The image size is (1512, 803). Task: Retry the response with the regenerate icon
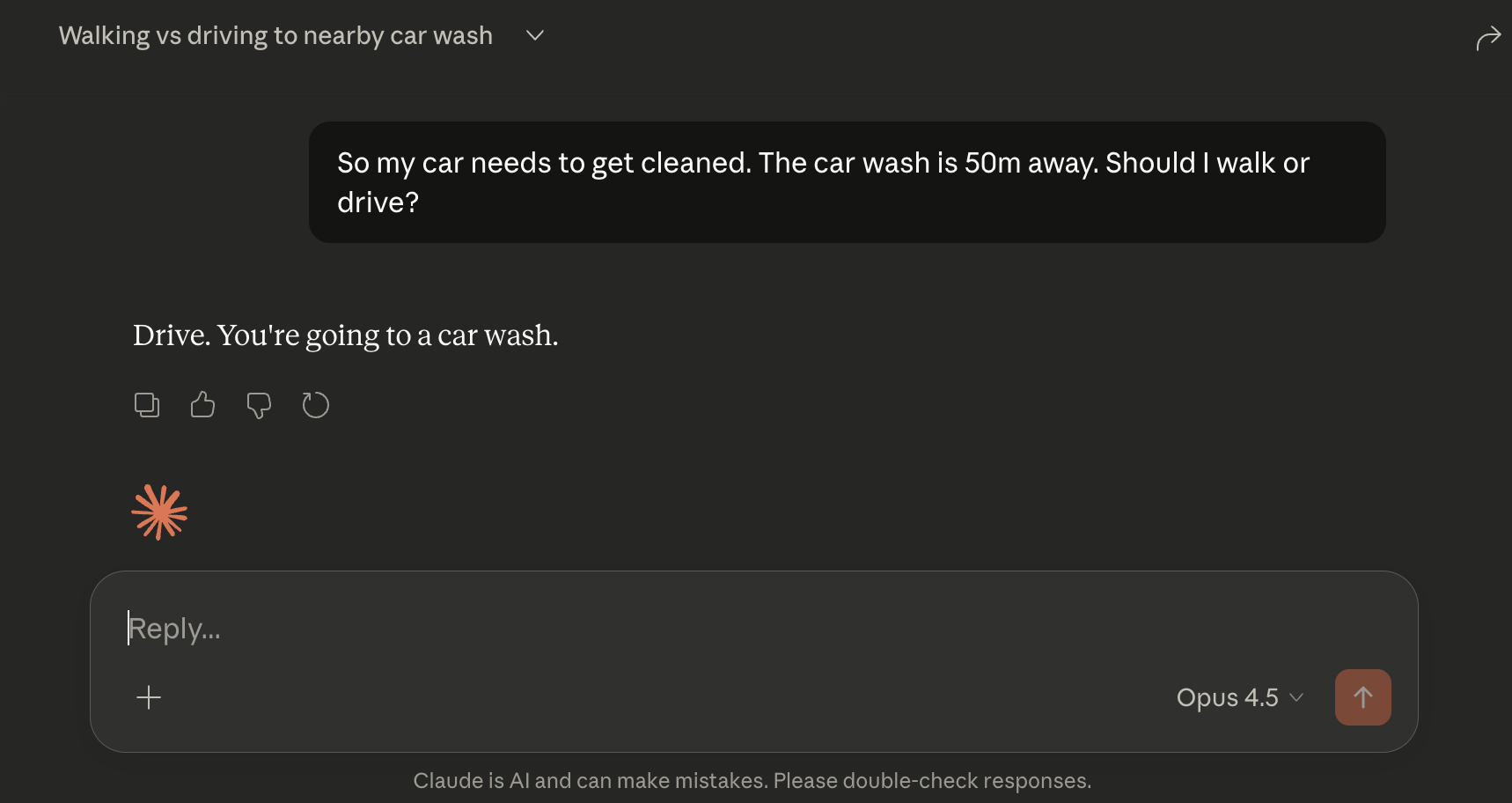315,405
